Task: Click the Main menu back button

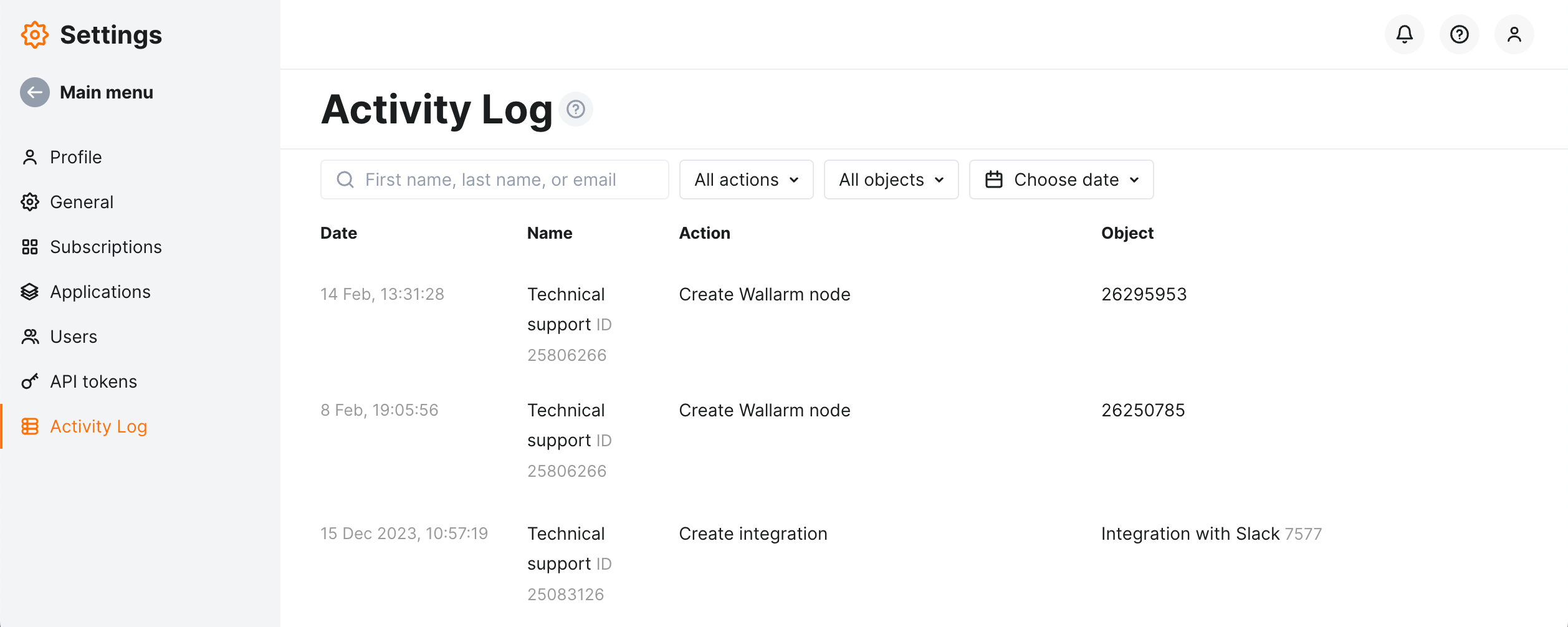Action: click(35, 92)
